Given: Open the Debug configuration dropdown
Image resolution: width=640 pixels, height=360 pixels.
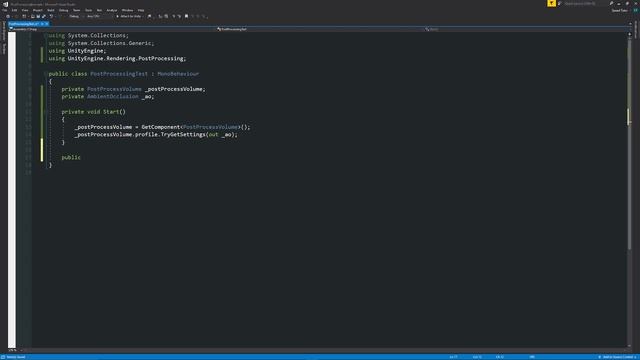Looking at the screenshot, I should [76, 16].
